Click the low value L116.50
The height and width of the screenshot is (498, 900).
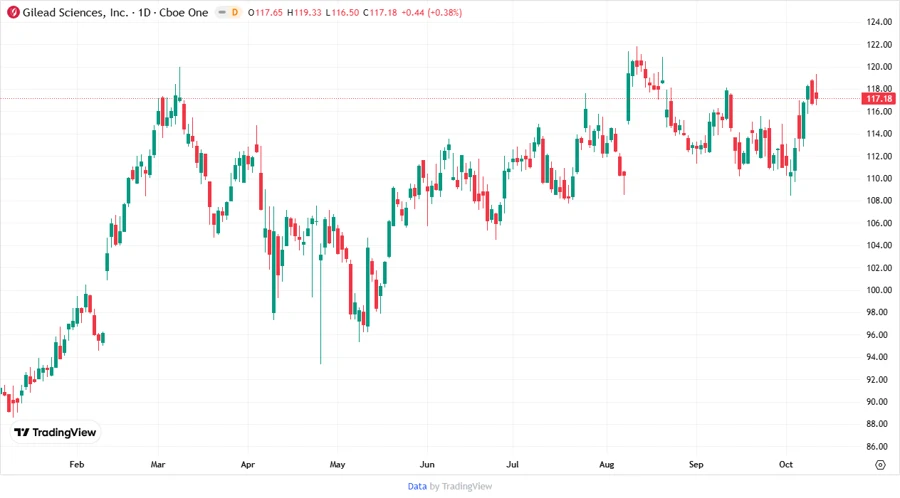coord(342,12)
